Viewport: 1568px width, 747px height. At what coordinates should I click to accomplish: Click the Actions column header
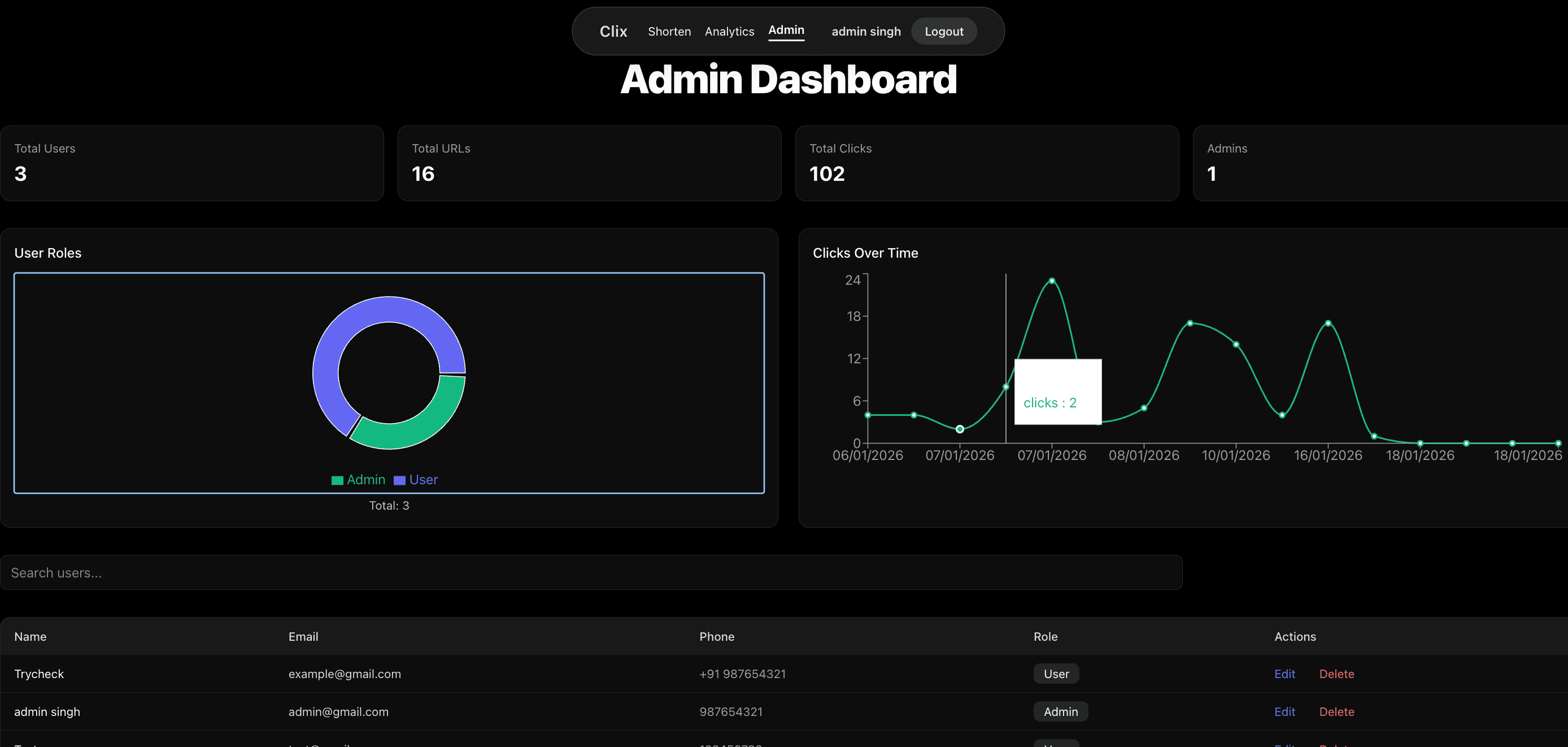[x=1295, y=636]
